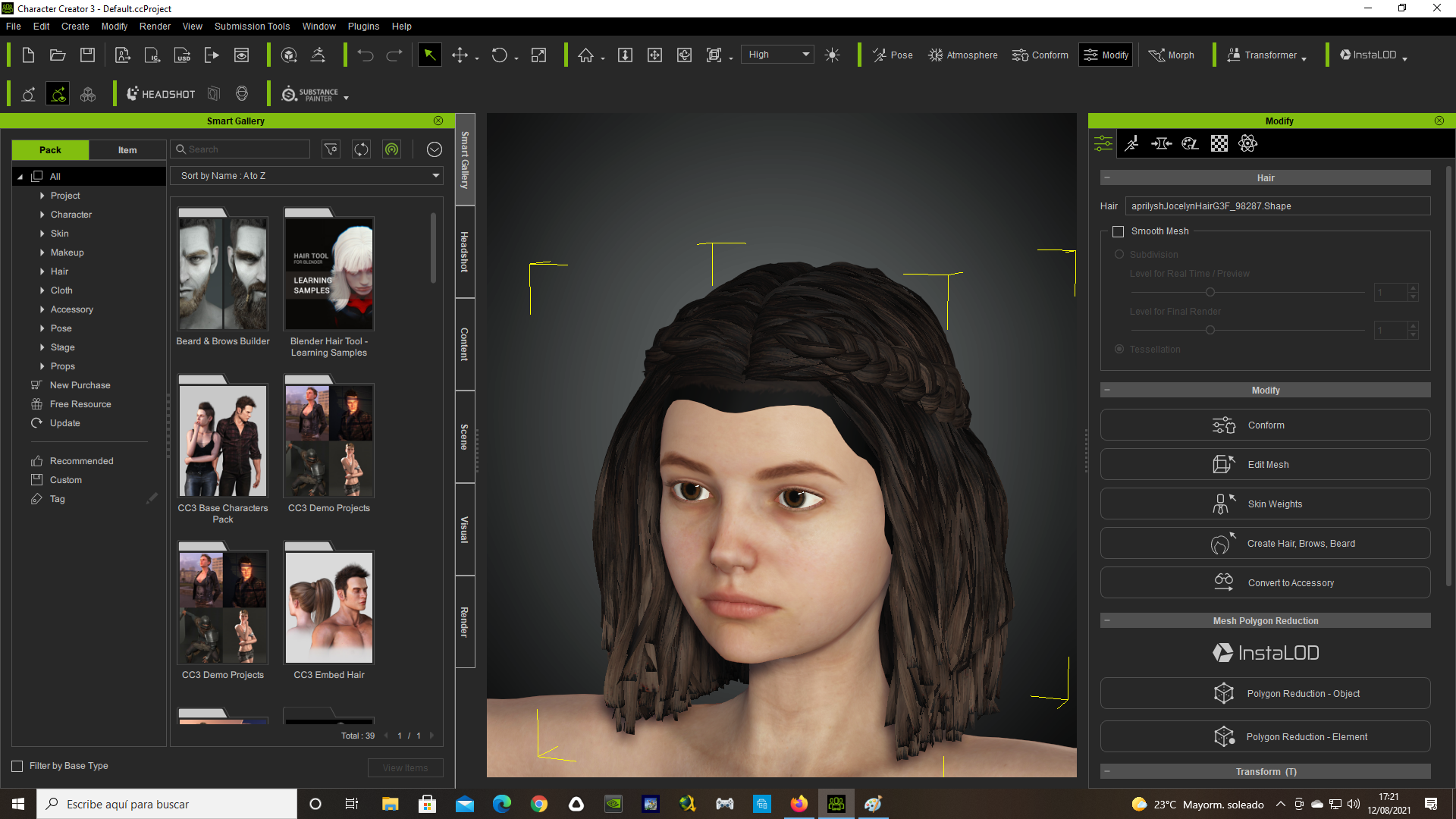Open the Plugins menu
The image size is (1456, 819).
pyautogui.click(x=363, y=26)
